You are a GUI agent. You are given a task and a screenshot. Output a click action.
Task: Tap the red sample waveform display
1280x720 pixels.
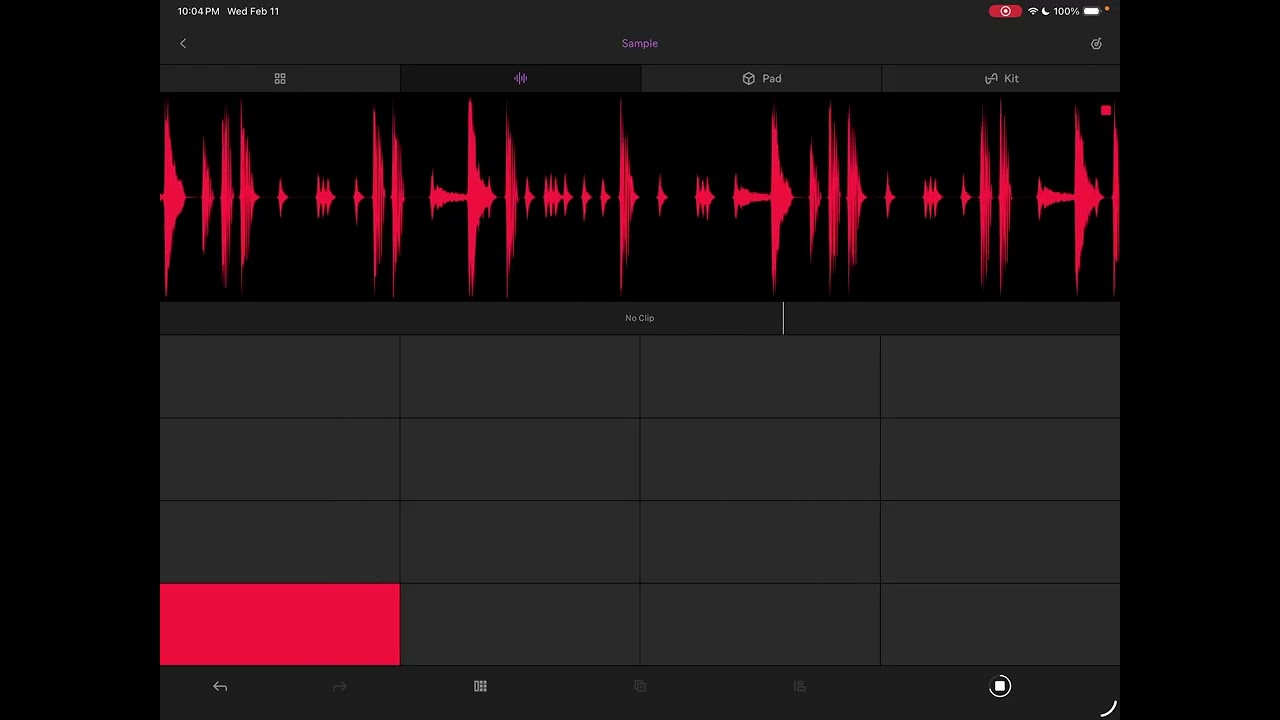coord(640,197)
